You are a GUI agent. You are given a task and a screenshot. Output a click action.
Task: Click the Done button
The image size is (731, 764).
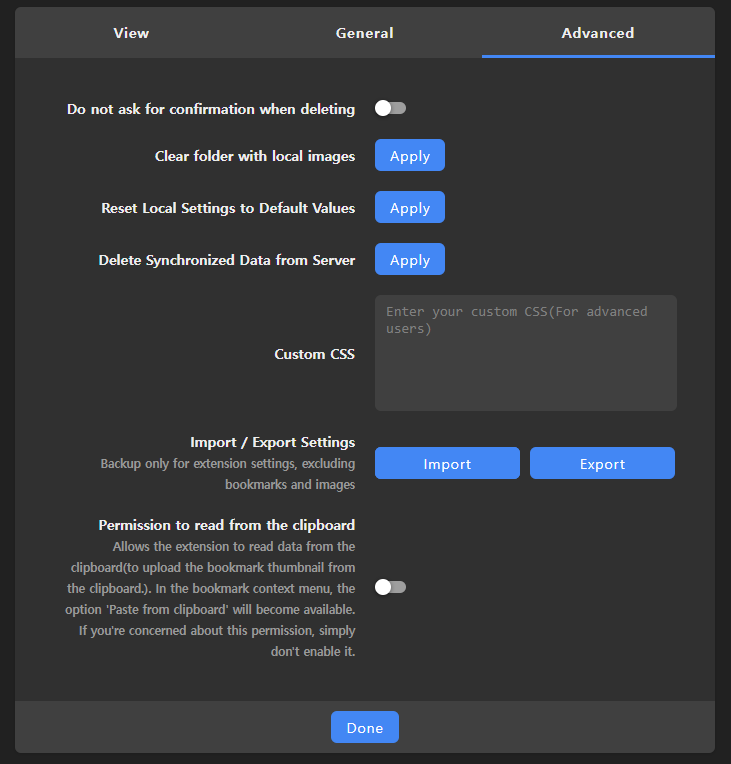365,727
